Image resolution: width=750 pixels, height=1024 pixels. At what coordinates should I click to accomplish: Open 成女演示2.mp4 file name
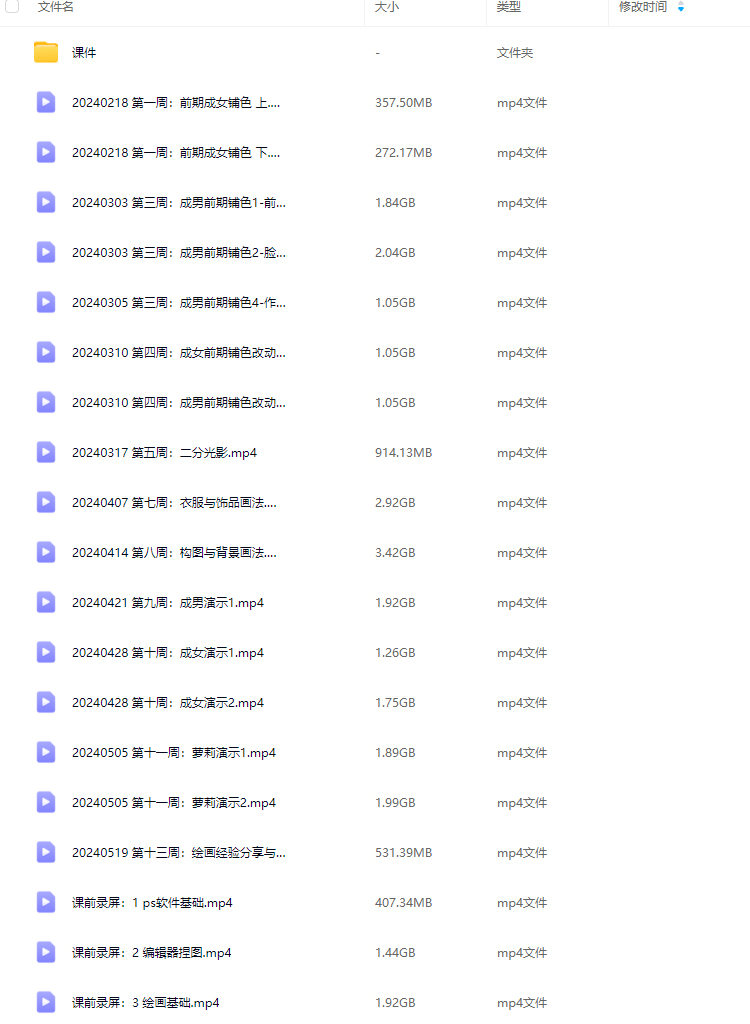[168, 703]
